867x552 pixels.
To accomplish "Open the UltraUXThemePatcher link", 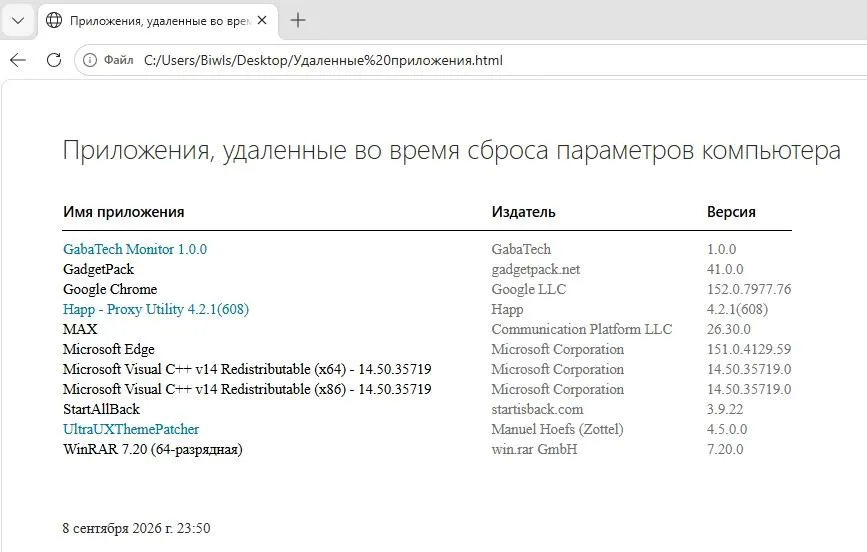I will pyautogui.click(x=131, y=429).
